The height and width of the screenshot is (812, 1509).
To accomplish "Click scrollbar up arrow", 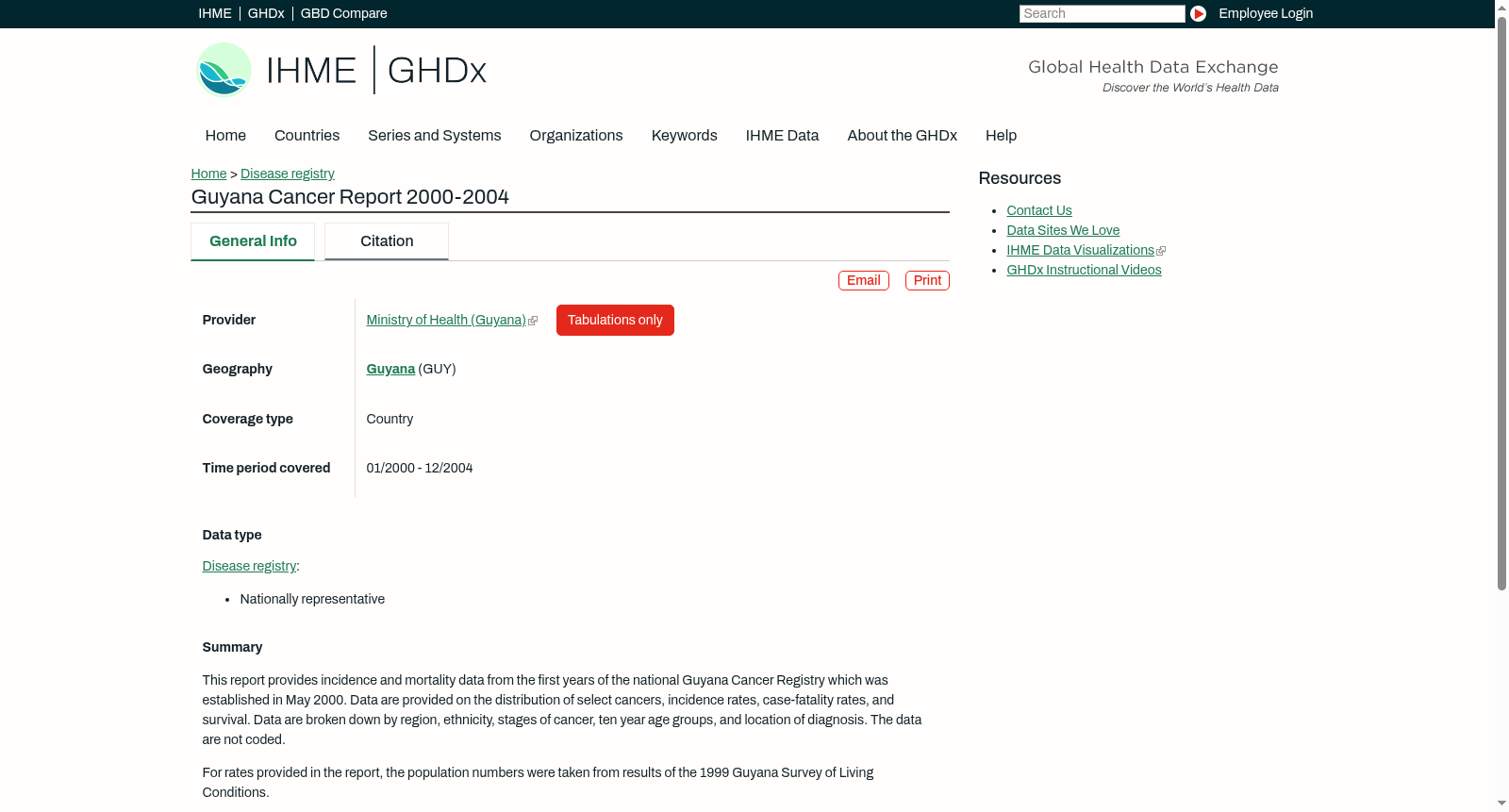I will point(1501,7).
